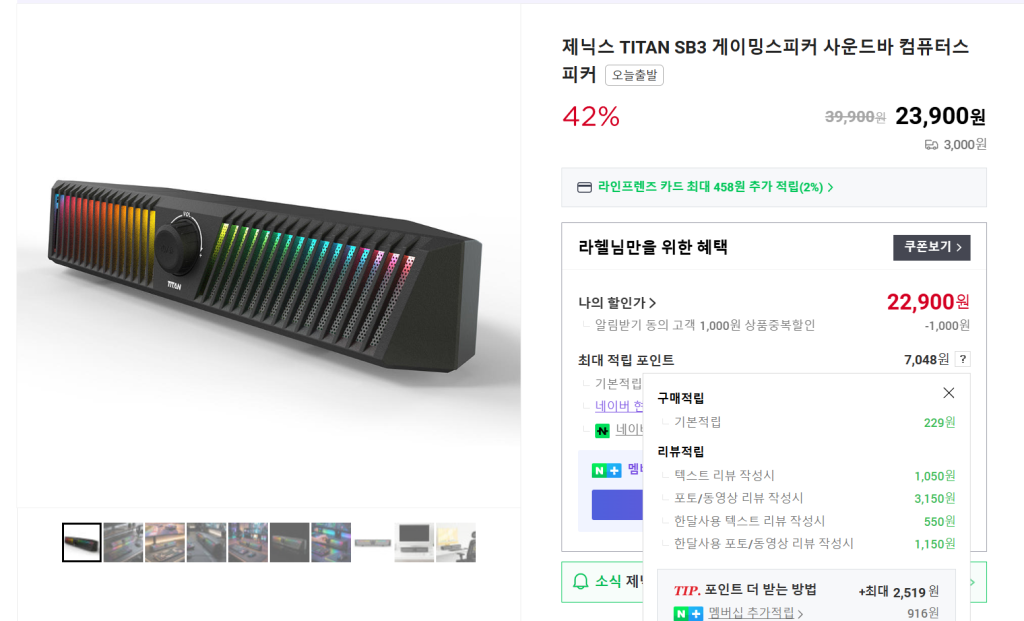Click the blue purchase button
This screenshot has width=1024, height=621.
617,504
